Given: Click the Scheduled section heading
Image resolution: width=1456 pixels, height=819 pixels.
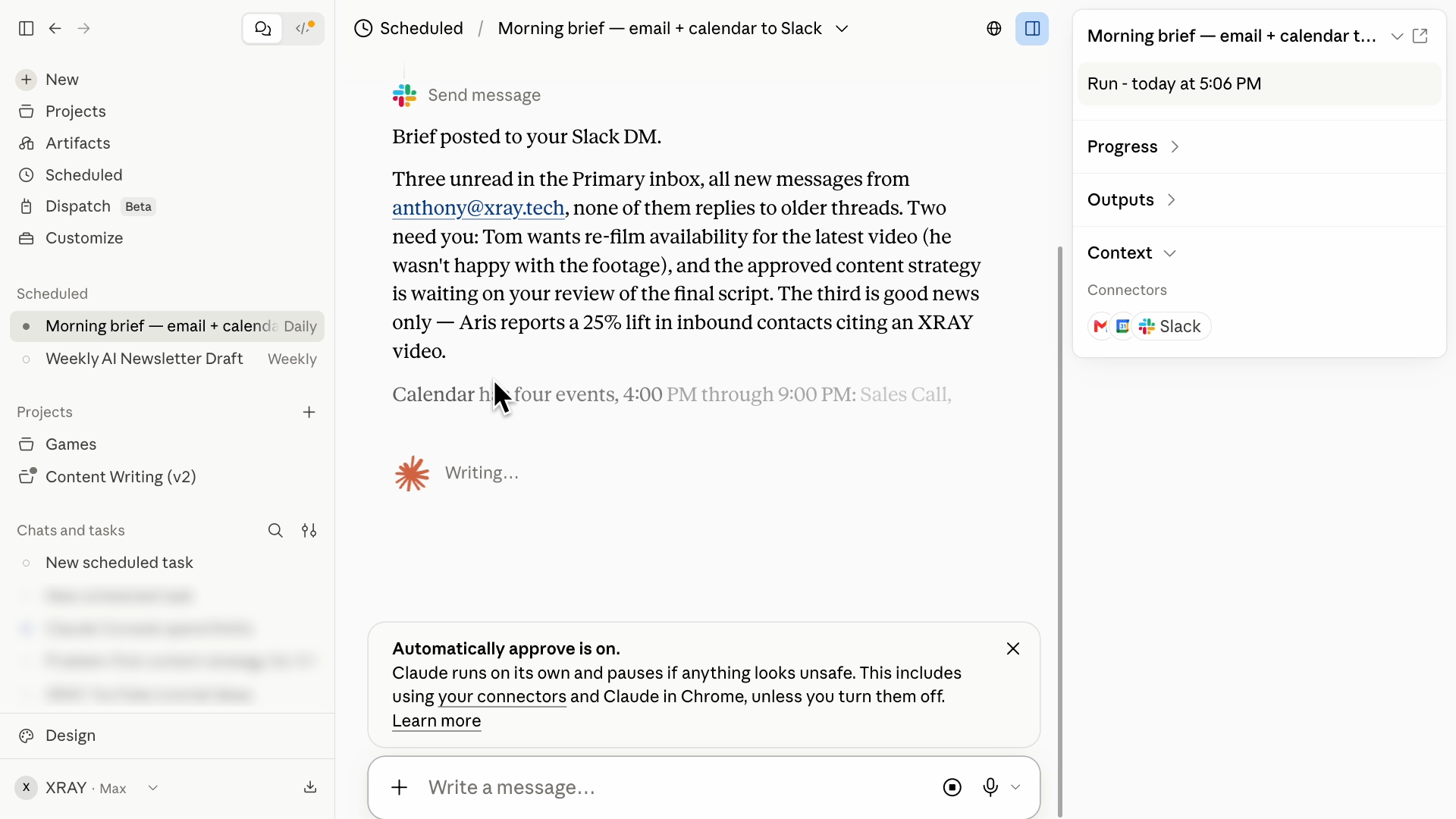Looking at the screenshot, I should (52, 294).
